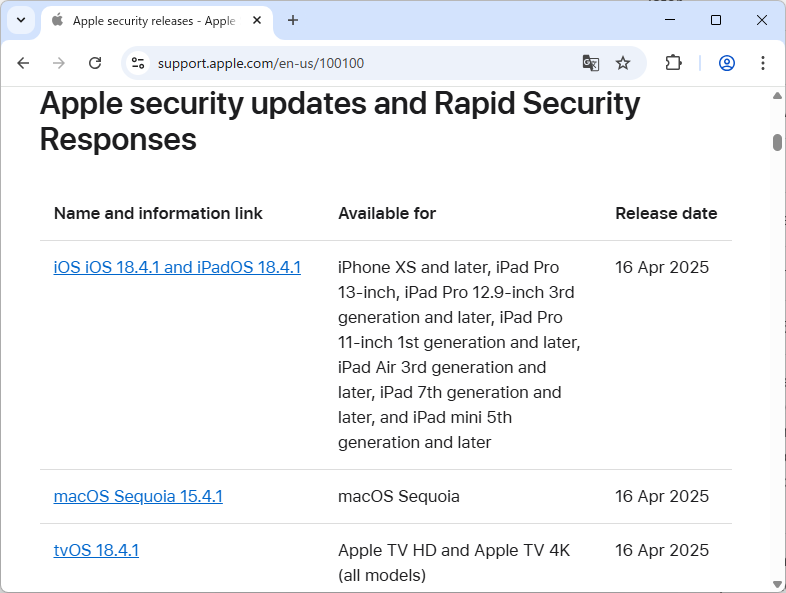Viewport: 786px width, 593px height.
Task: Open macOS Sequoia 15.4.1 link
Action: [x=138, y=496]
